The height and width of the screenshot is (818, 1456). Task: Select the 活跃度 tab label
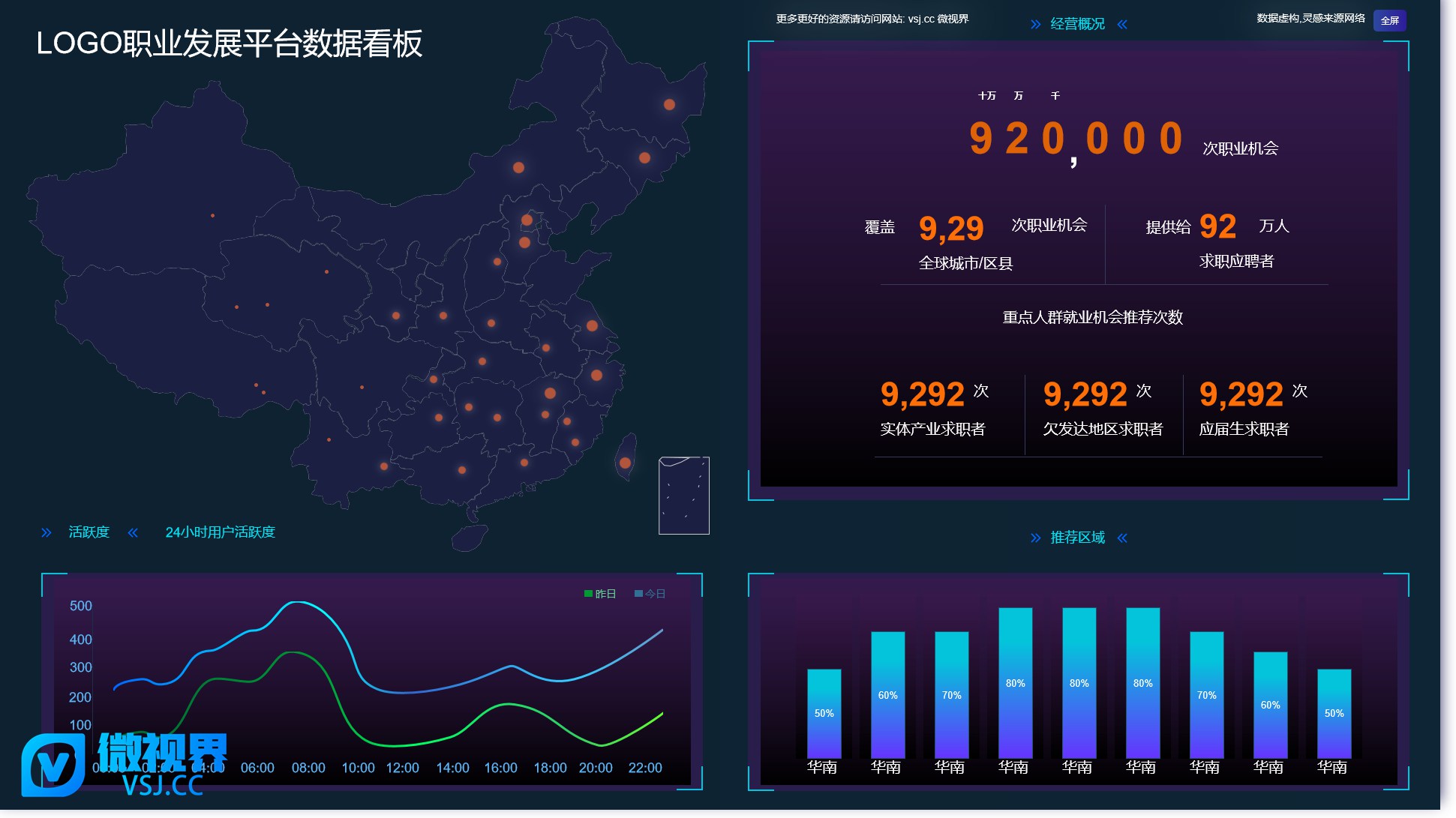click(x=89, y=532)
